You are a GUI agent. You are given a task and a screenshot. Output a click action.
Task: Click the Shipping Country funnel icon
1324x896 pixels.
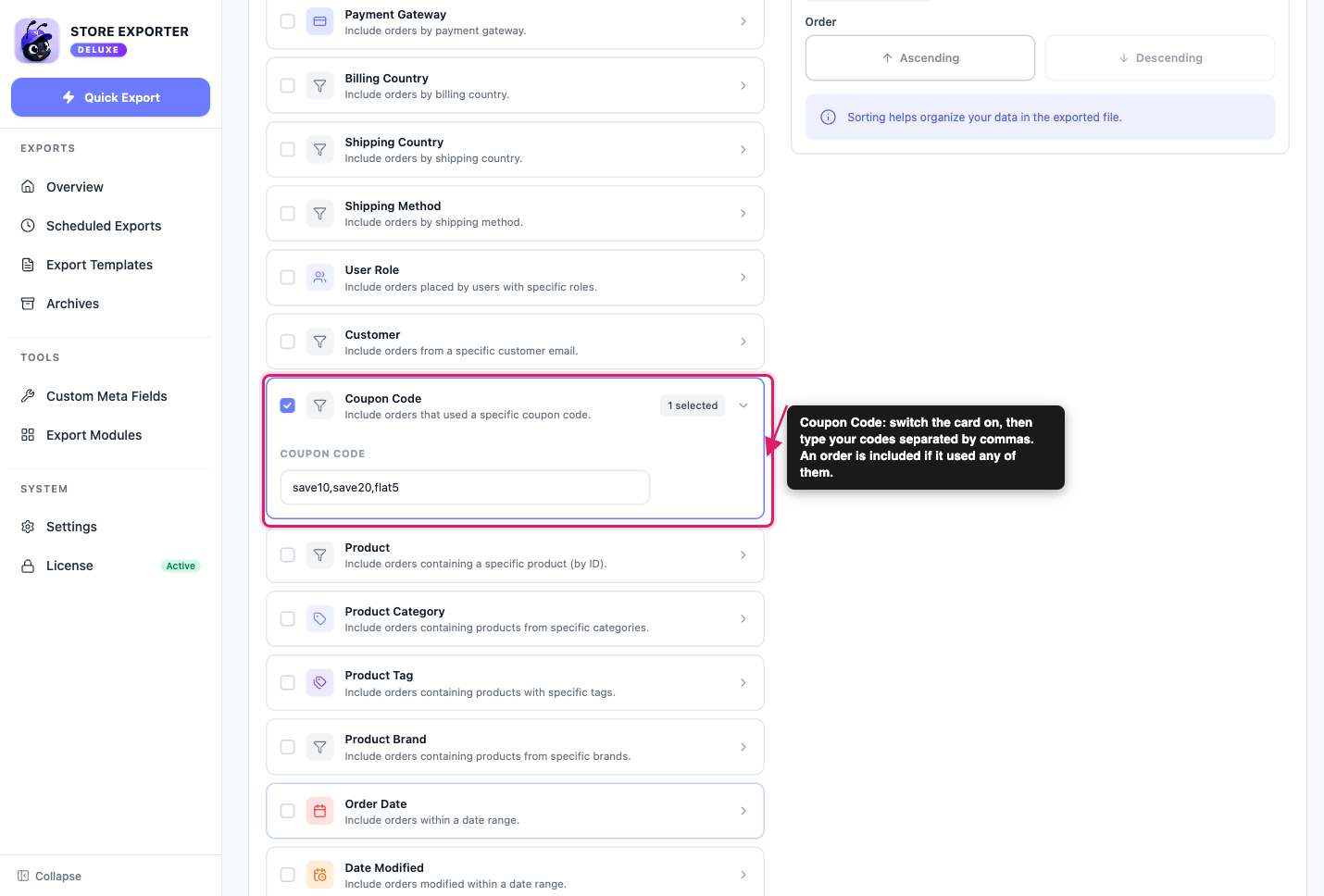point(319,150)
